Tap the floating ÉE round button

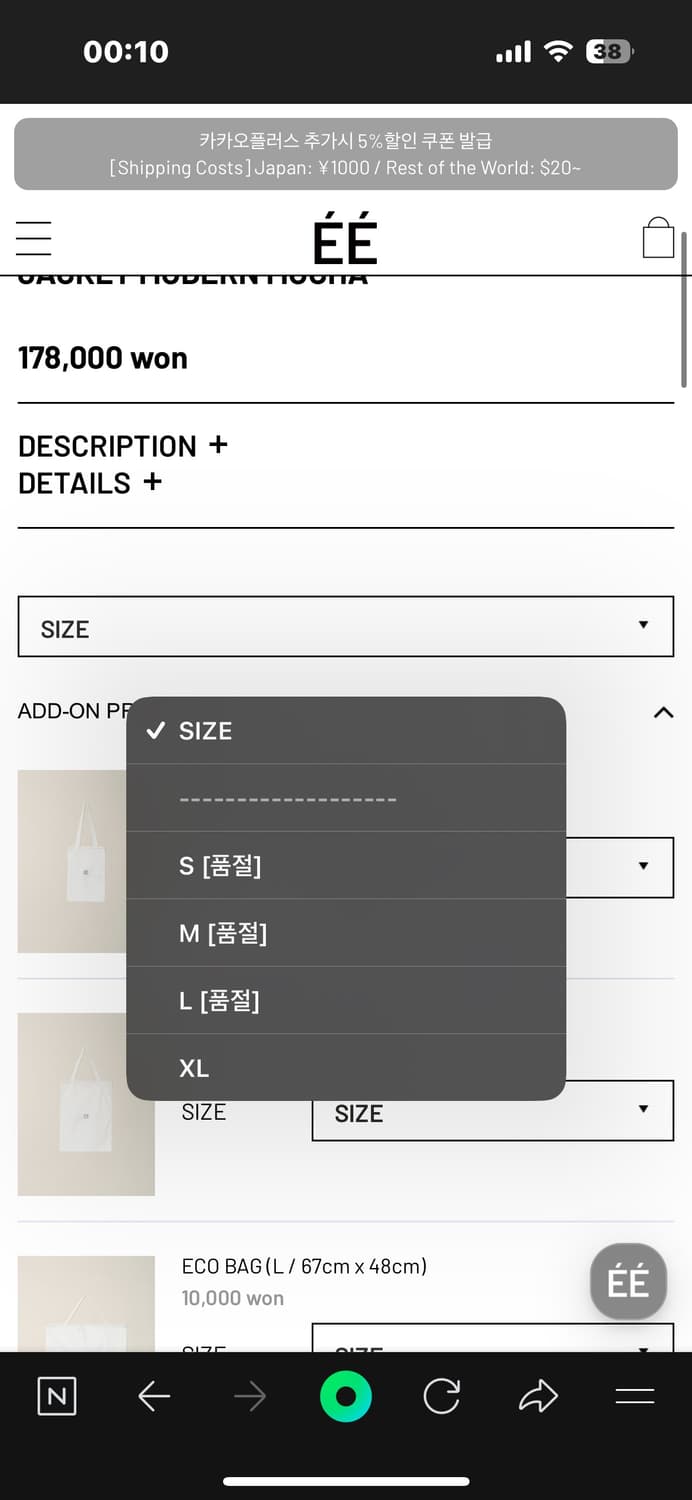pos(628,1281)
